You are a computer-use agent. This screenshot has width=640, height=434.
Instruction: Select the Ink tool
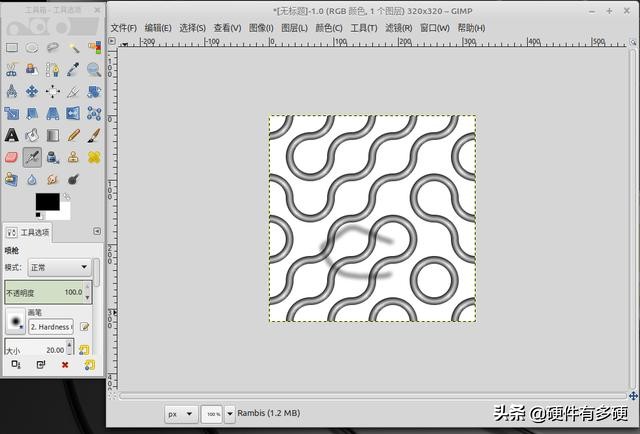pyautogui.click(x=53, y=157)
